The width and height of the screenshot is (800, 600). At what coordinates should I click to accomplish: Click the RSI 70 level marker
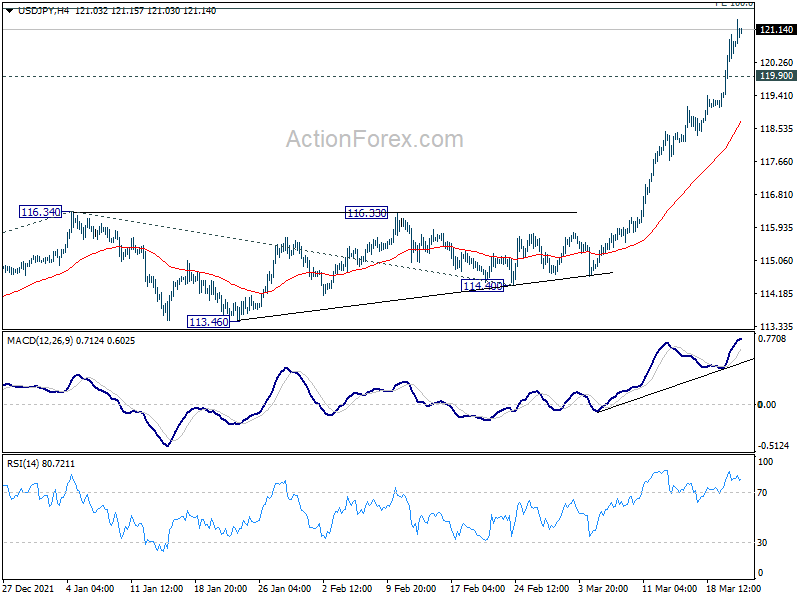(762, 493)
